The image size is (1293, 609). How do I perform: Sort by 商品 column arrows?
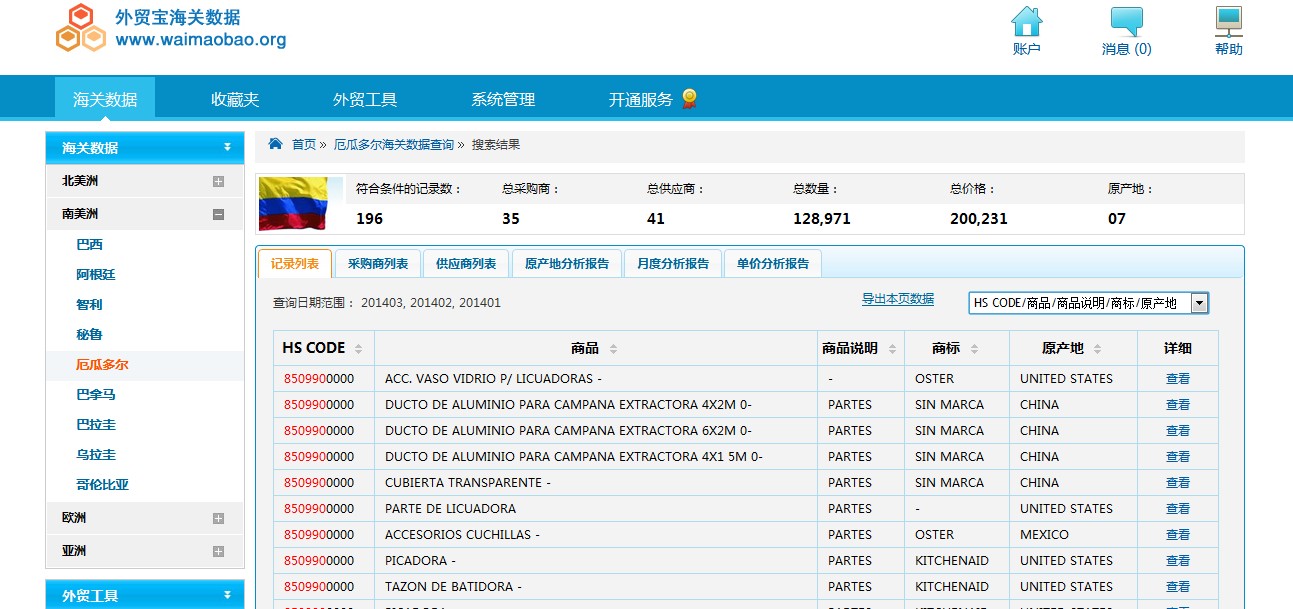click(613, 349)
